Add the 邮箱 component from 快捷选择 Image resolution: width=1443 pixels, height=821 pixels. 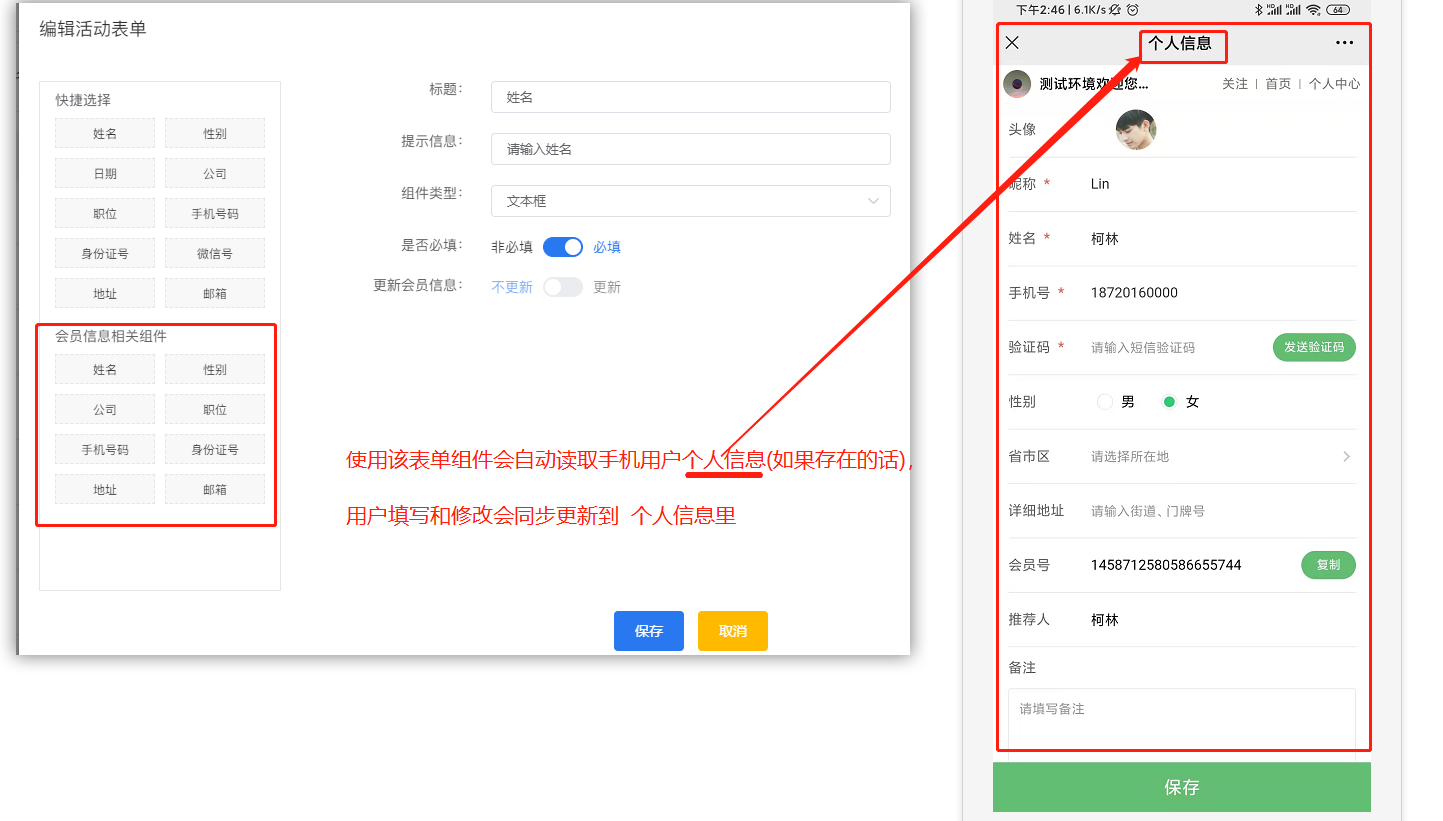pos(215,293)
